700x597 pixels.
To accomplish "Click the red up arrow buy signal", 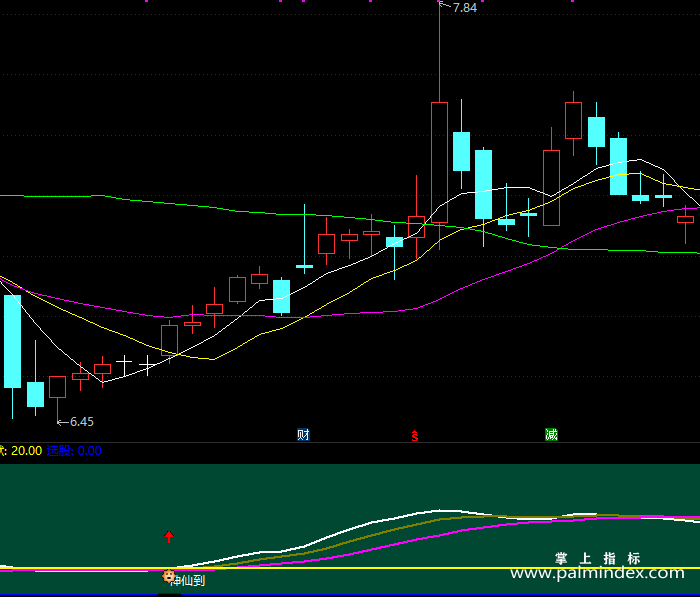I will tap(169, 536).
